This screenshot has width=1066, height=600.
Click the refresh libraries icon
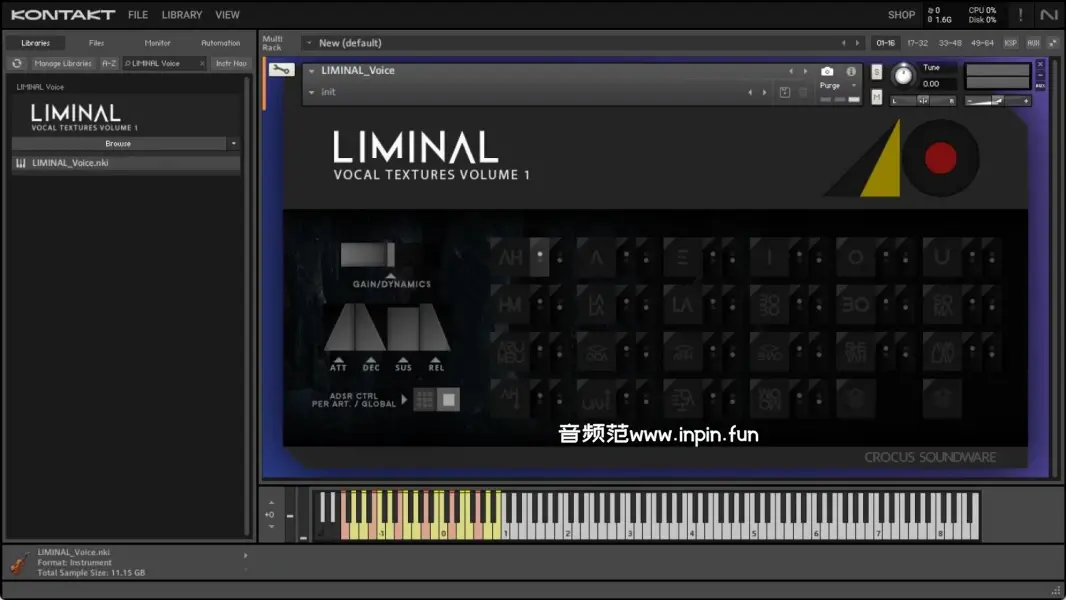click(x=17, y=63)
